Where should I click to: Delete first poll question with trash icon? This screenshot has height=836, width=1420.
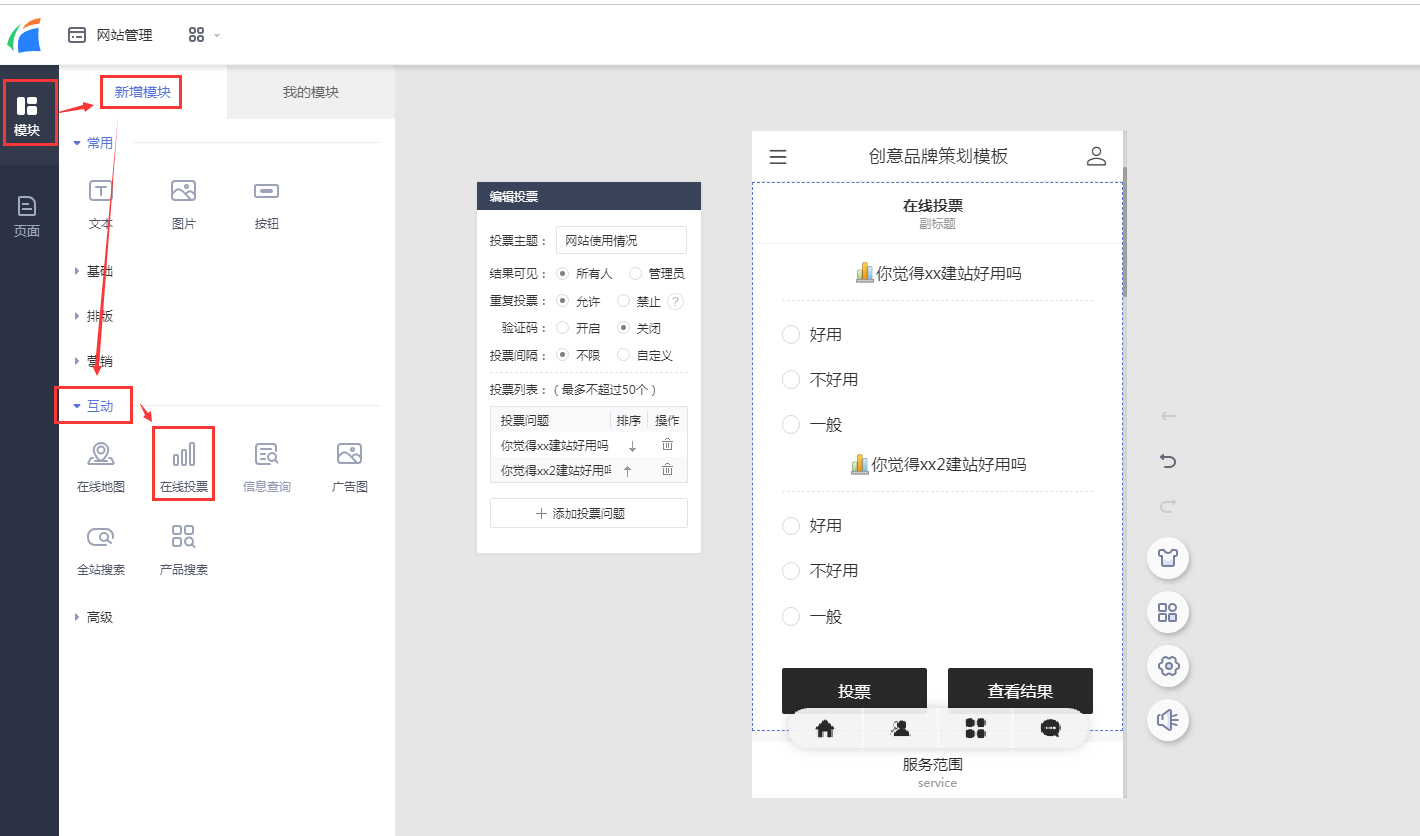(x=667, y=444)
